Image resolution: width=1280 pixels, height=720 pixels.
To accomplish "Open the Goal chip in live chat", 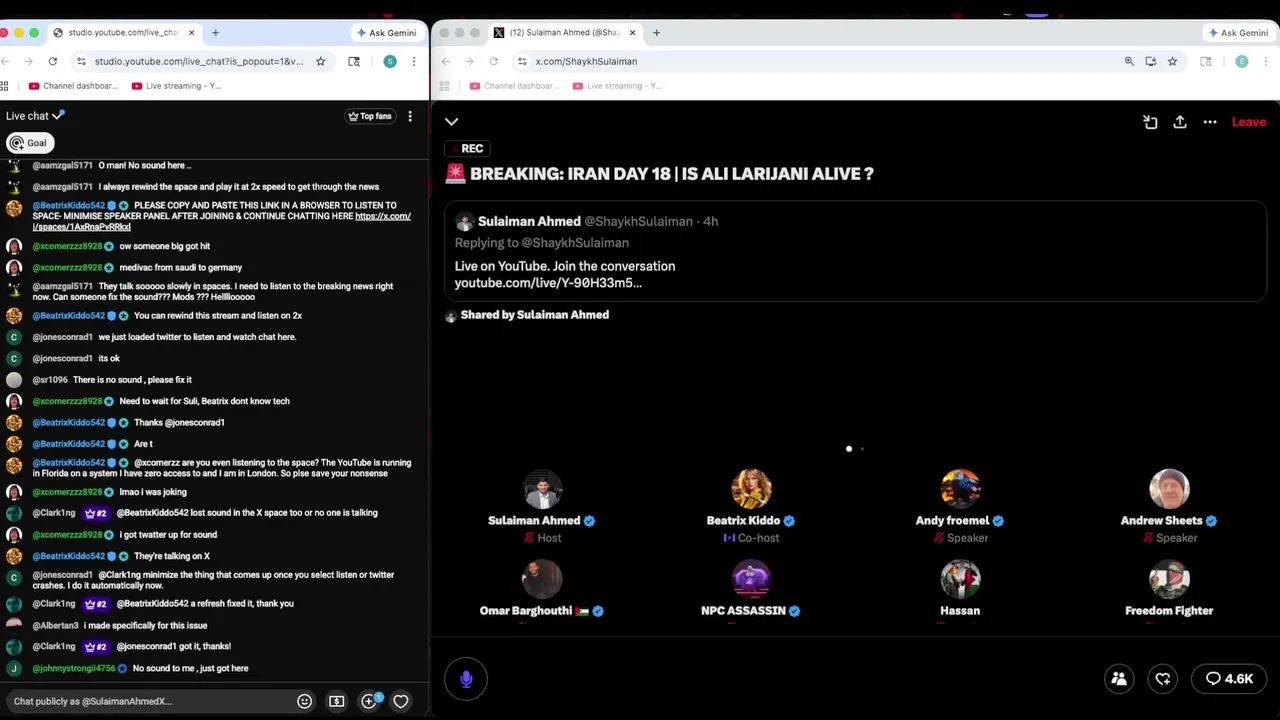I will pos(28,143).
